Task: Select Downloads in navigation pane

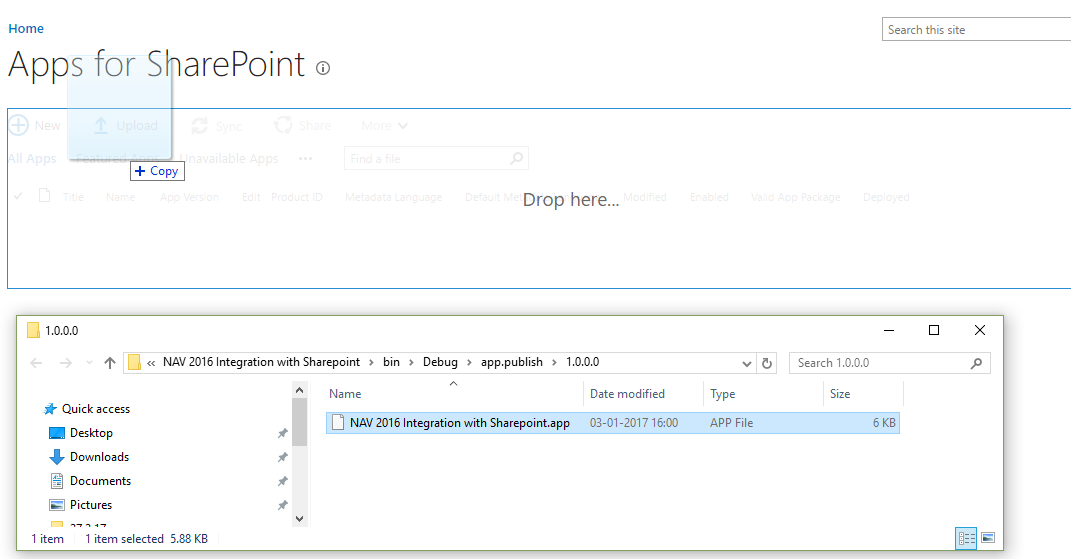Action: pos(99,456)
